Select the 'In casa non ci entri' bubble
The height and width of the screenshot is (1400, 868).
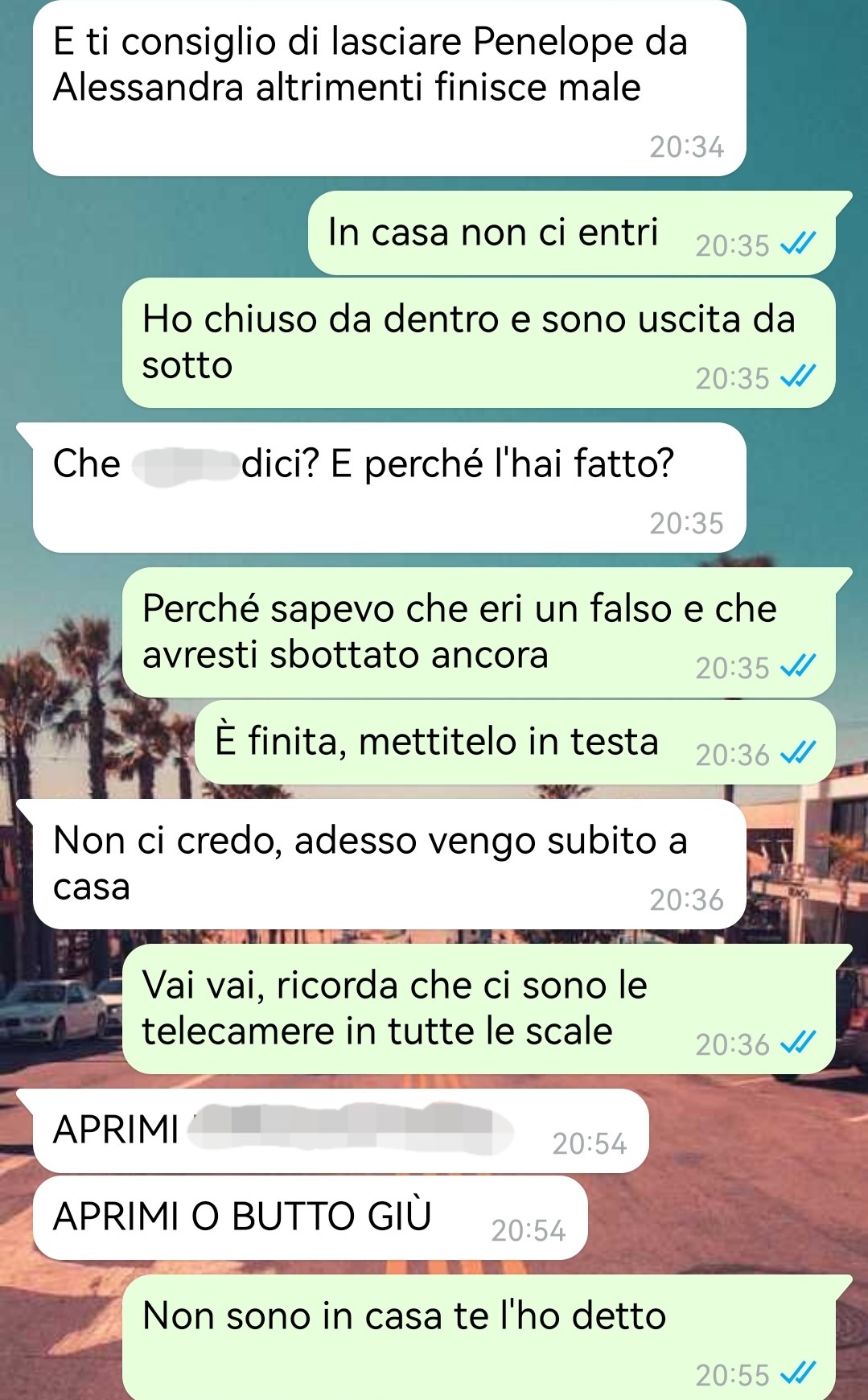[x=572, y=233]
